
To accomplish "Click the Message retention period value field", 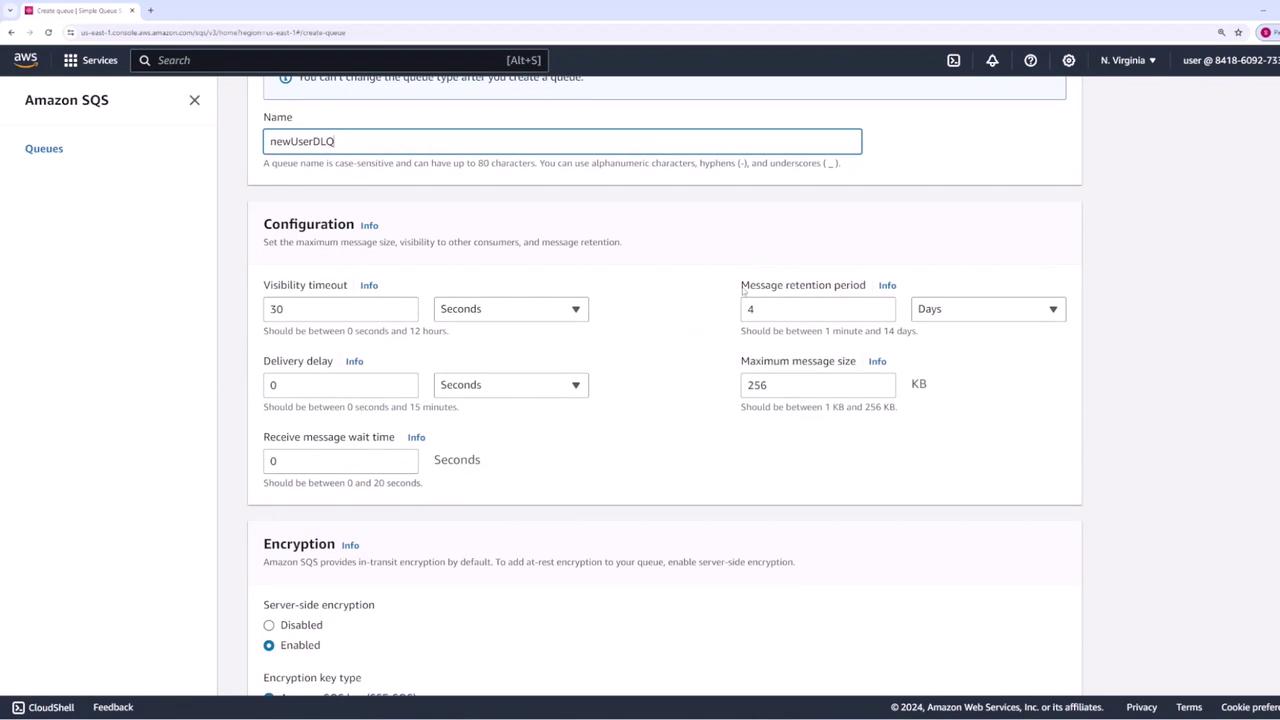I will point(818,309).
